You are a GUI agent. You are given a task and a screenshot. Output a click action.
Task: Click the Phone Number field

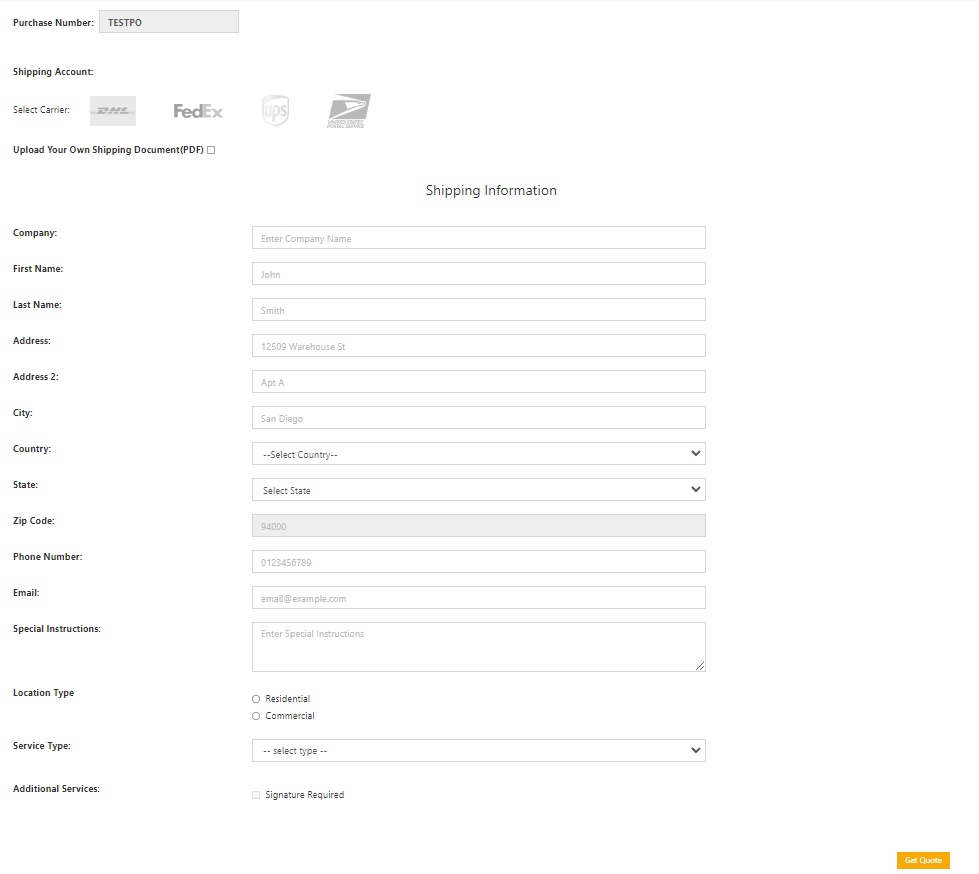(478, 562)
